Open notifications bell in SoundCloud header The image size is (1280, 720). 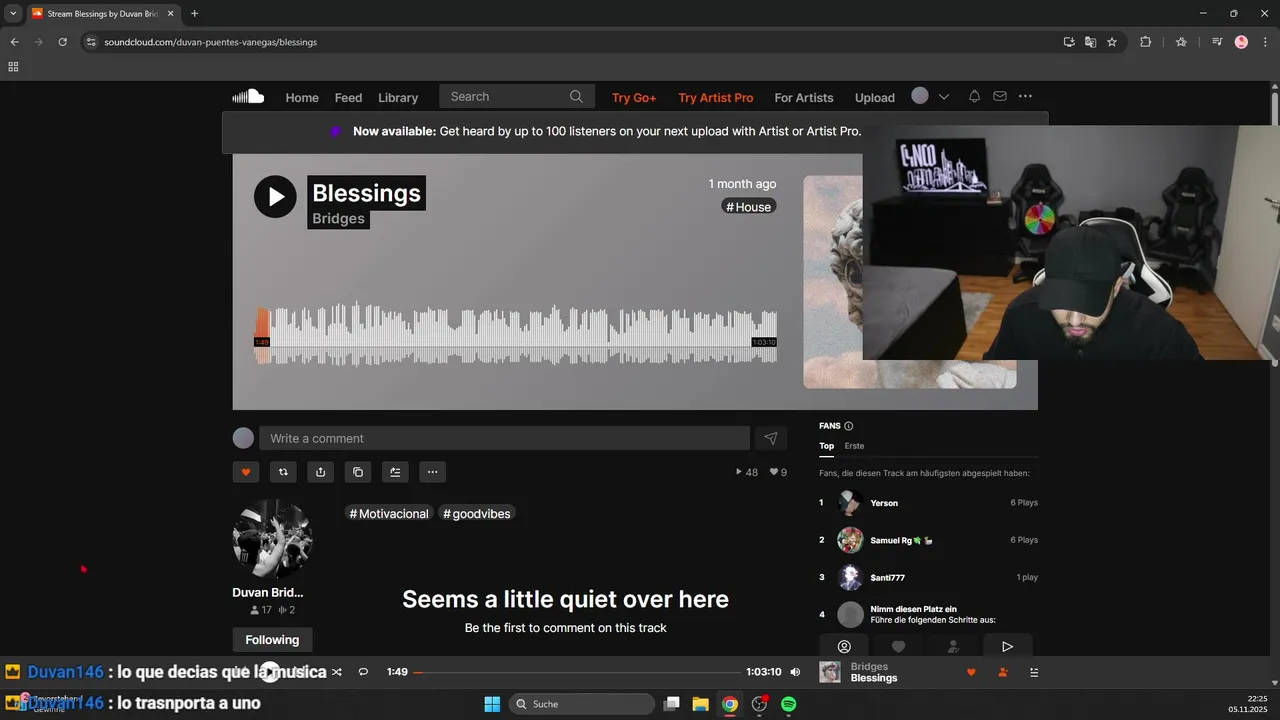click(974, 97)
